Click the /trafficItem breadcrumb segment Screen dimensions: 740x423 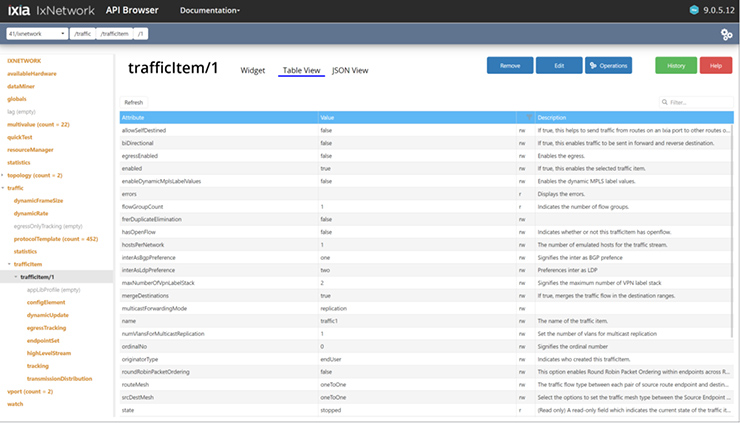[114, 34]
